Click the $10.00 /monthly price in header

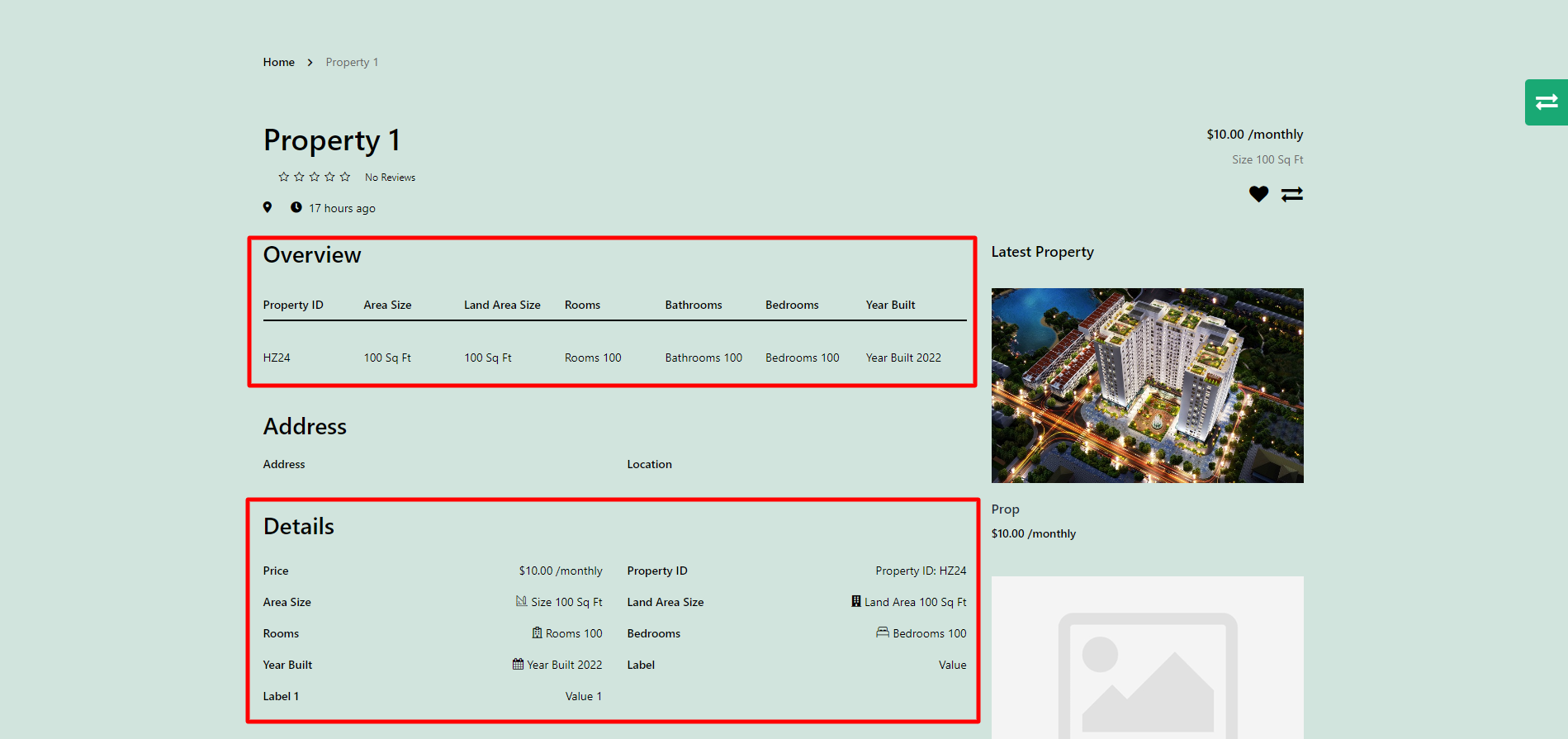pos(1255,135)
